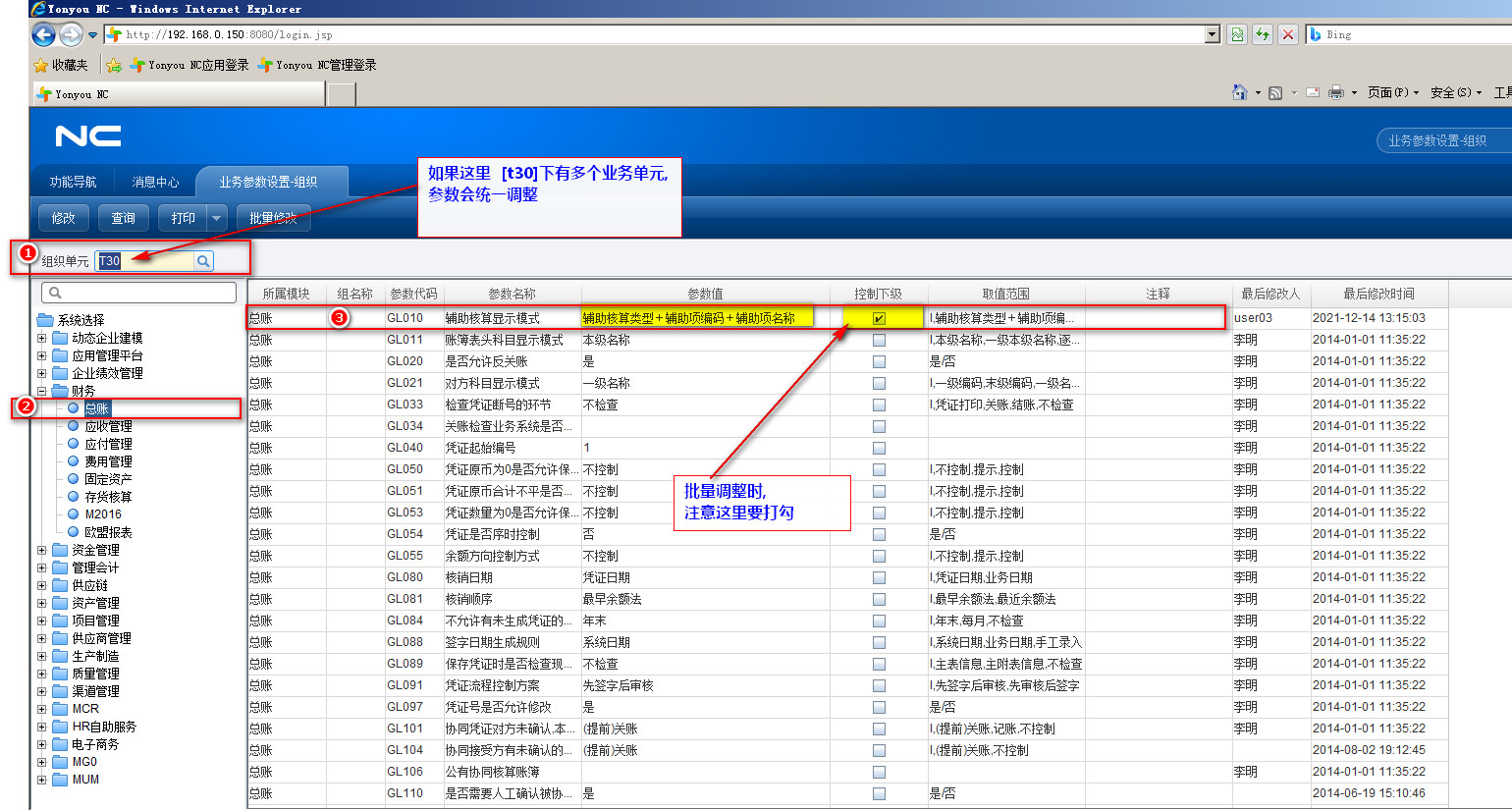
Task: Open the 打印 button dropdown arrow
Action: 217,218
